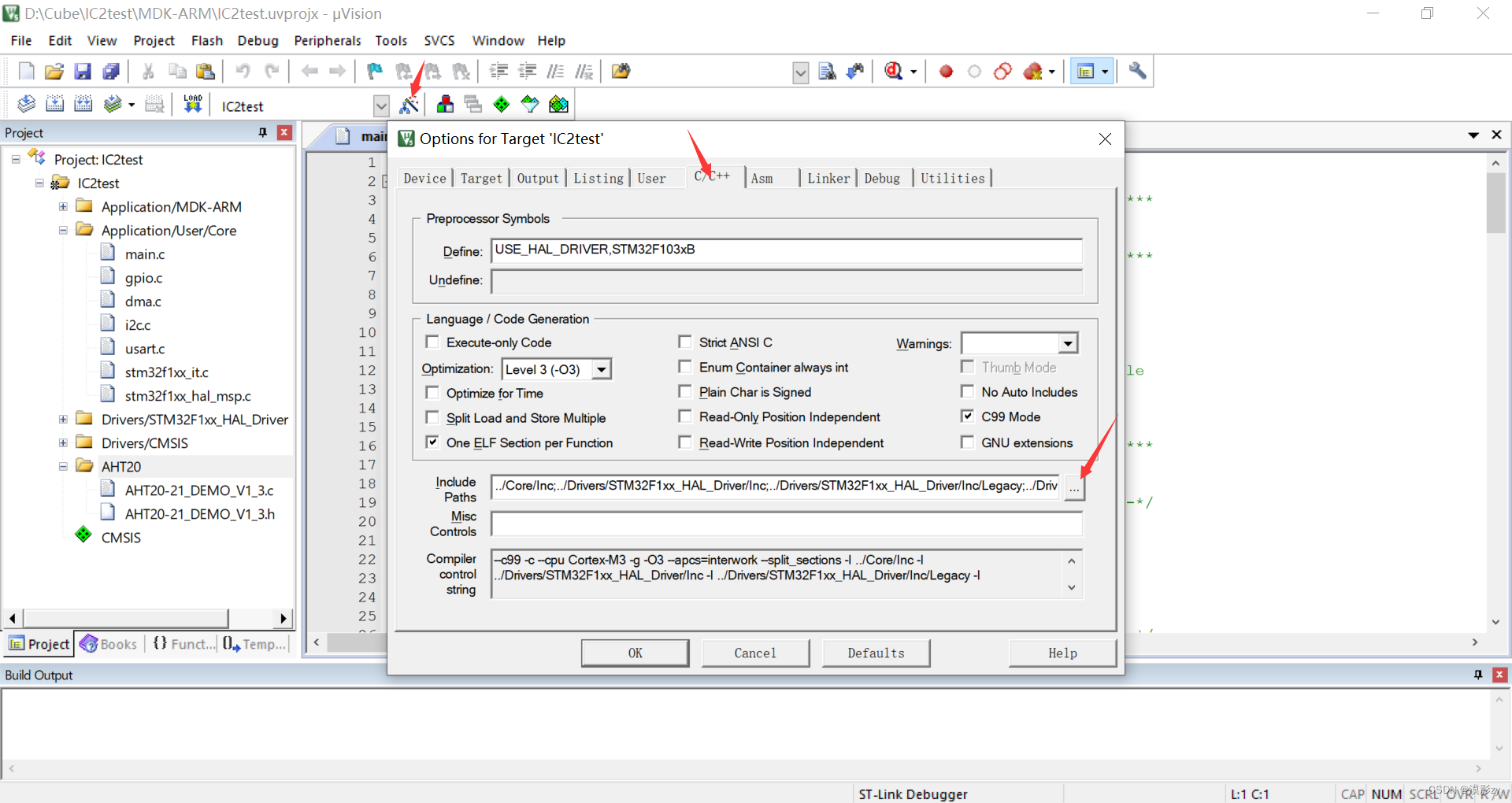Click the Indent selection icon

(498, 72)
